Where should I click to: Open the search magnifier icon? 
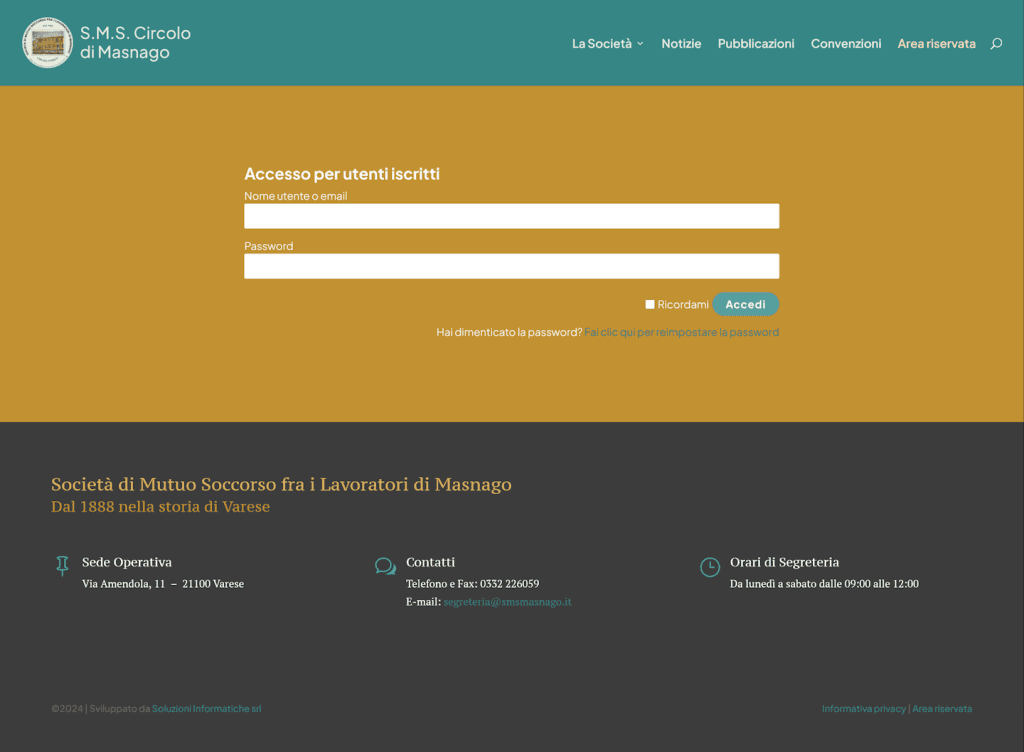click(x=996, y=44)
